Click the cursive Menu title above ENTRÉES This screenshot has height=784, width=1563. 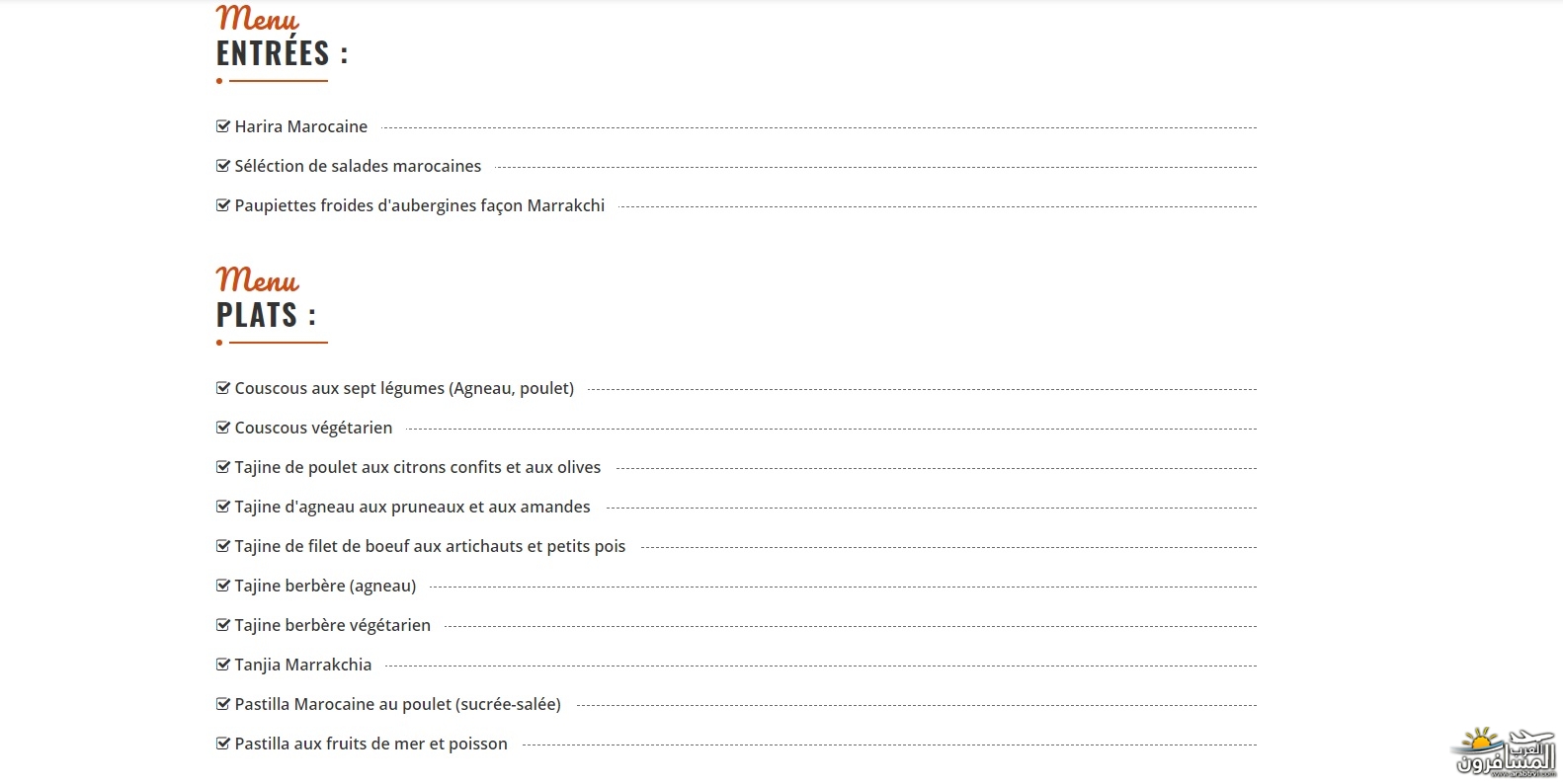coord(258,18)
